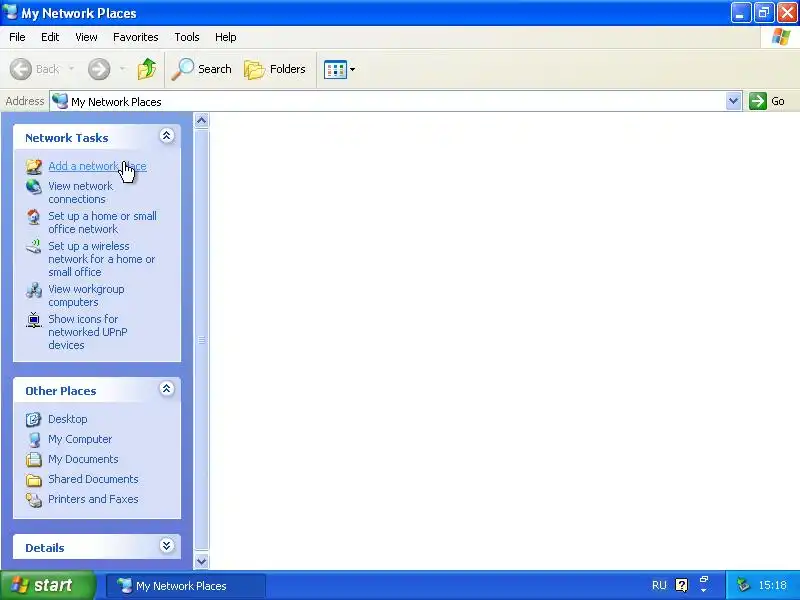Open Set up a wireless network link
The image size is (800, 600).
point(101,259)
